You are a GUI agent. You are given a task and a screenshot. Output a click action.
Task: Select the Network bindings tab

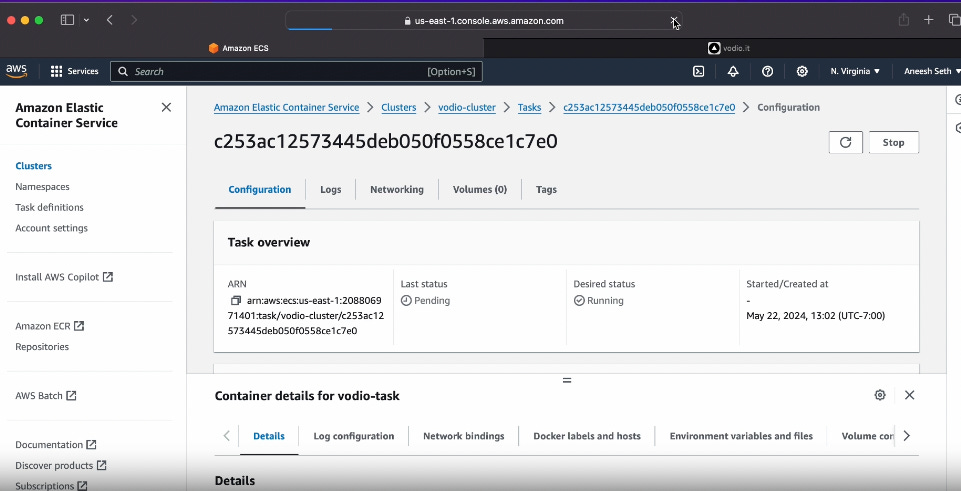tap(463, 436)
